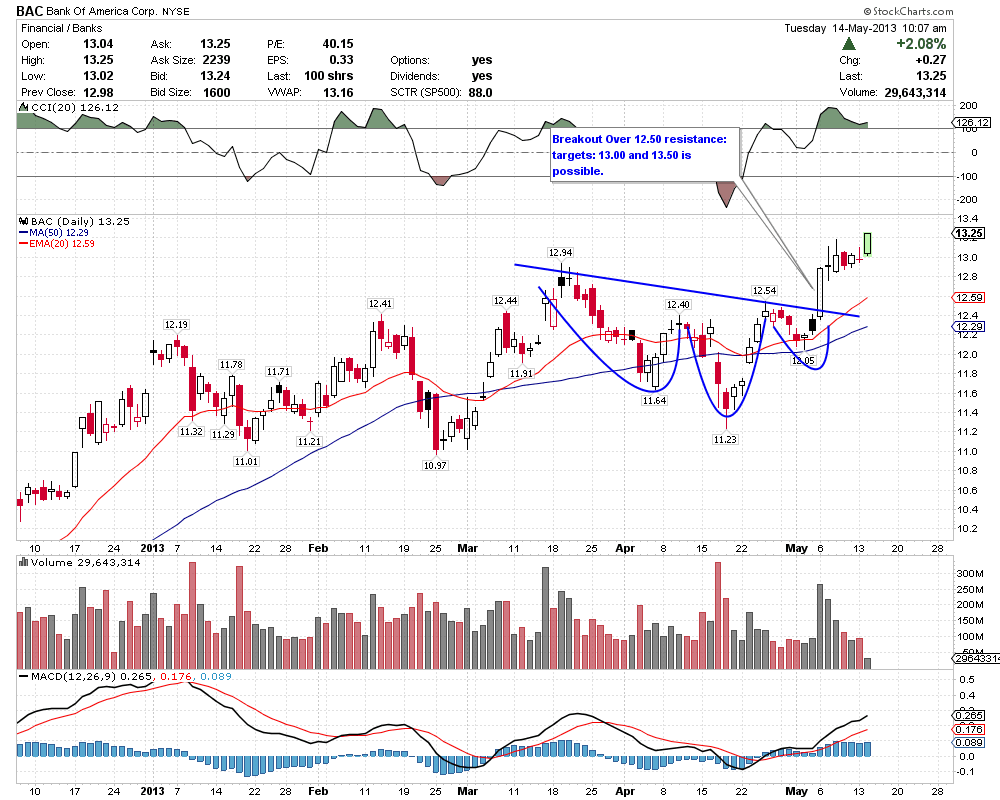Click the 12.59 EMA axis tag
The height and width of the screenshot is (800, 1000).
tap(969, 297)
